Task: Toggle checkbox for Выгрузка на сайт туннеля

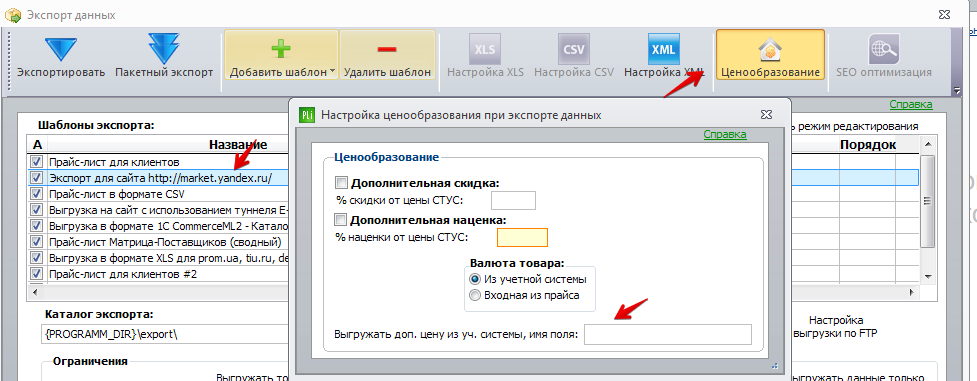Action: (36, 210)
